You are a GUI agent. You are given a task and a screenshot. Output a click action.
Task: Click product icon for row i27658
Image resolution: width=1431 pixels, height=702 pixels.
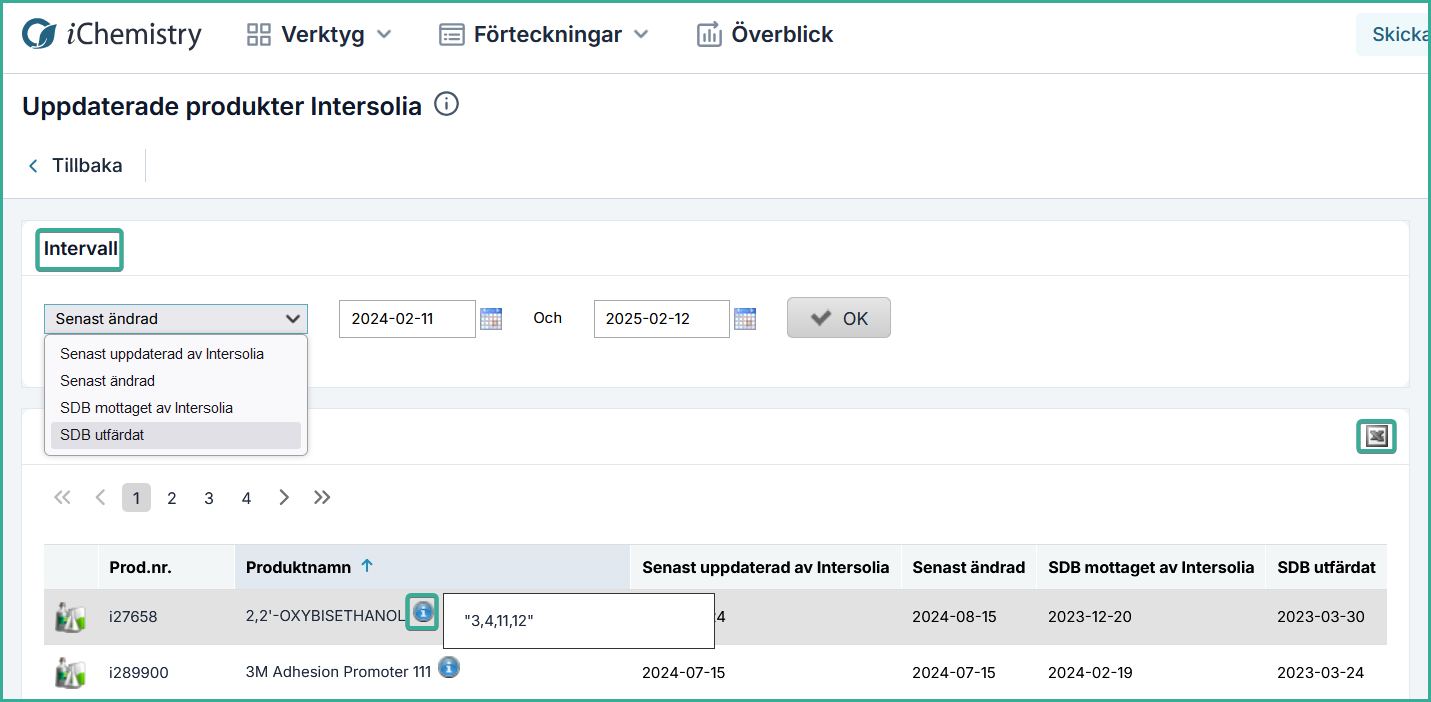coord(69,617)
